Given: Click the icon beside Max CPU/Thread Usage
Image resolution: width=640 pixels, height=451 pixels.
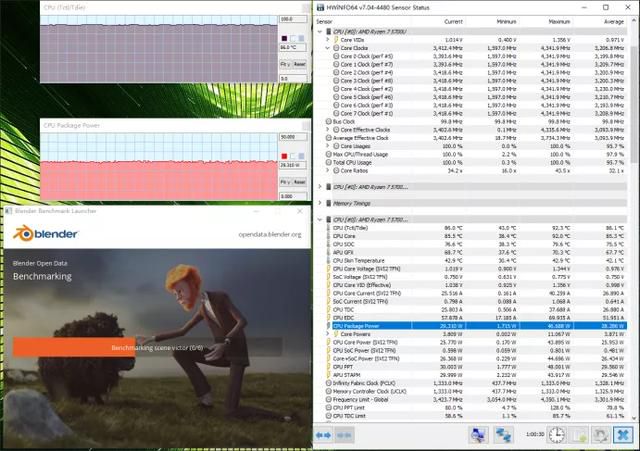Looking at the screenshot, I should pos(329,154).
